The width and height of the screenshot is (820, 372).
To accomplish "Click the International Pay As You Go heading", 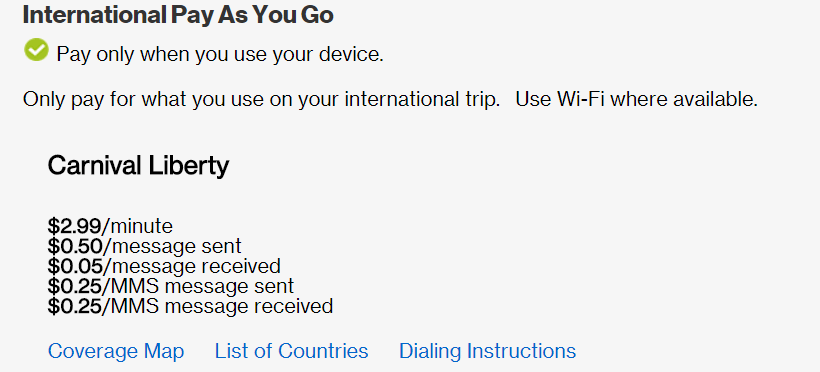I will coord(178,15).
